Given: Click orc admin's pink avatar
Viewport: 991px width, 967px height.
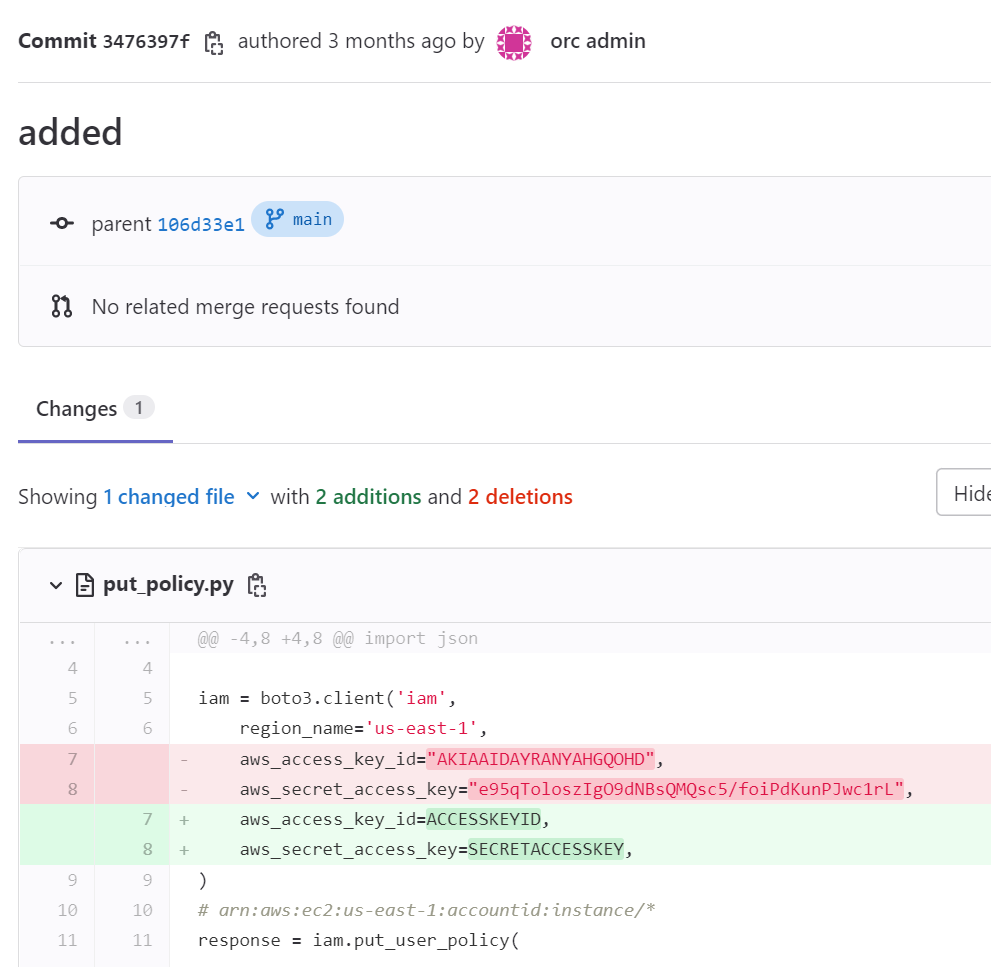Looking at the screenshot, I should click(513, 42).
